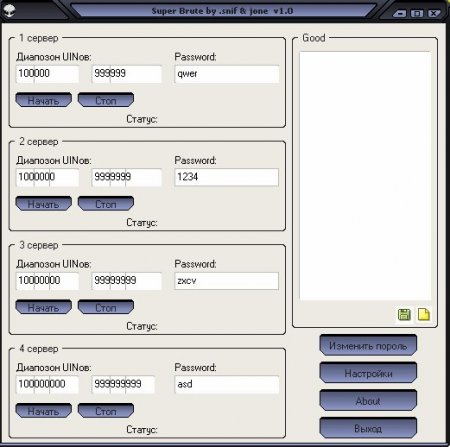Minimize the Super Brute window
Screen dimensions: 450x447
[399, 13]
